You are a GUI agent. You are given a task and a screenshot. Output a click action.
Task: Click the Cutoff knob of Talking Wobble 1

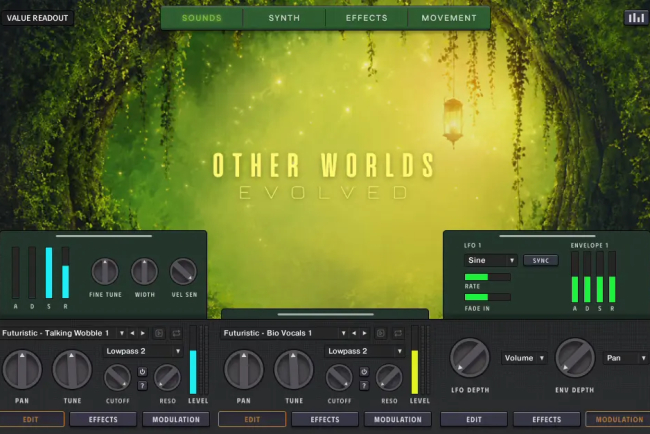pos(117,378)
